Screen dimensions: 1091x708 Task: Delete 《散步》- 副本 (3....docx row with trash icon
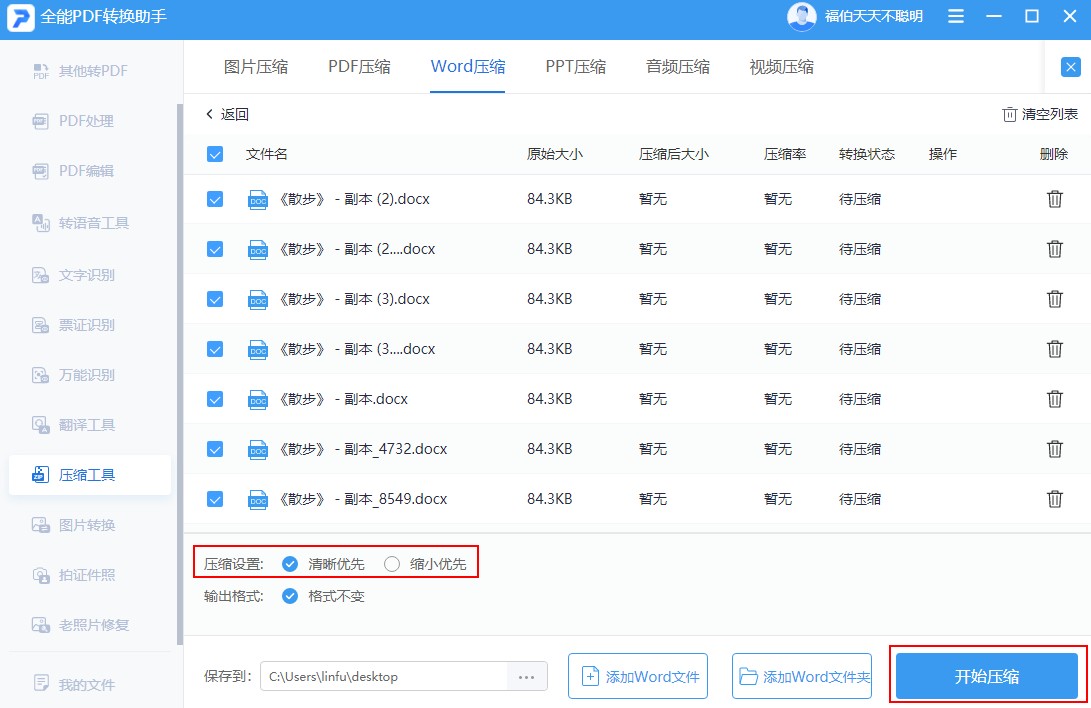[x=1055, y=349]
